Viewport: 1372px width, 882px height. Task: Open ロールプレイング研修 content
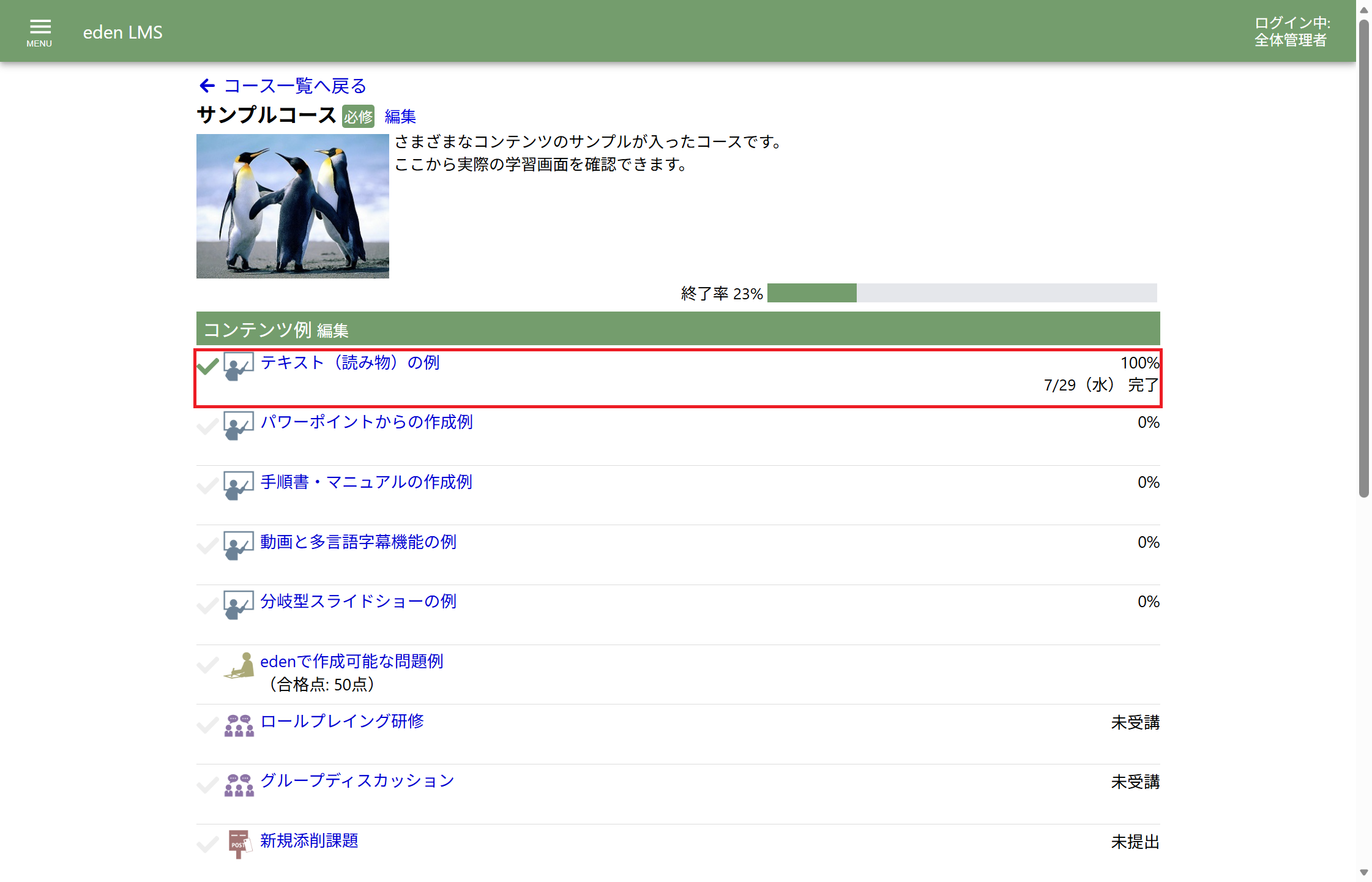click(342, 721)
